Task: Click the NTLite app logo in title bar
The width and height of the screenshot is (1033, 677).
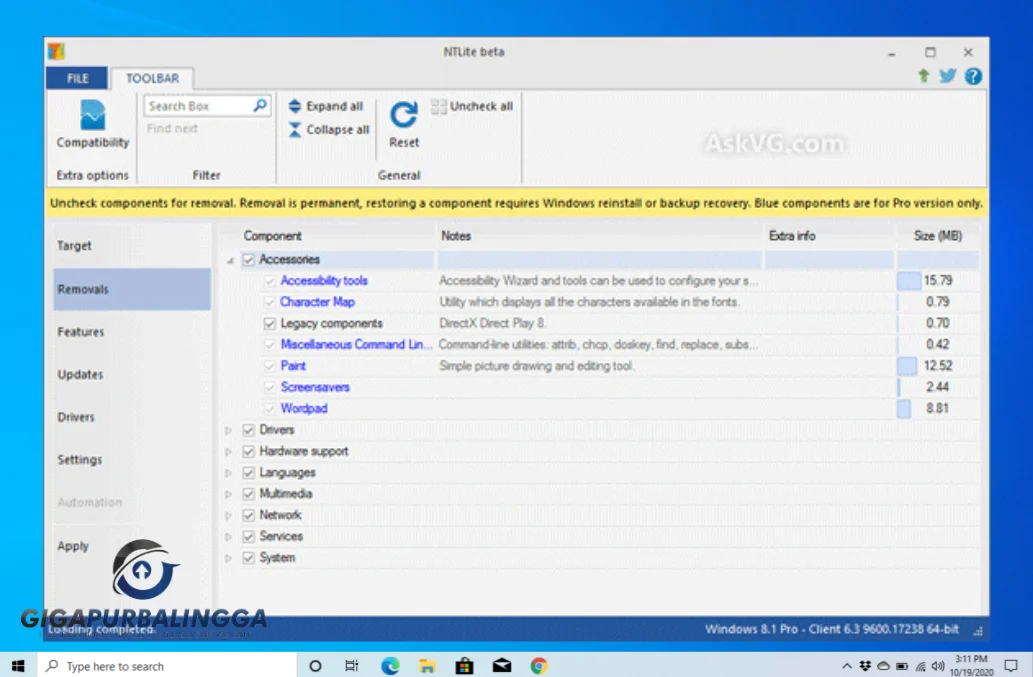Action: (x=56, y=51)
